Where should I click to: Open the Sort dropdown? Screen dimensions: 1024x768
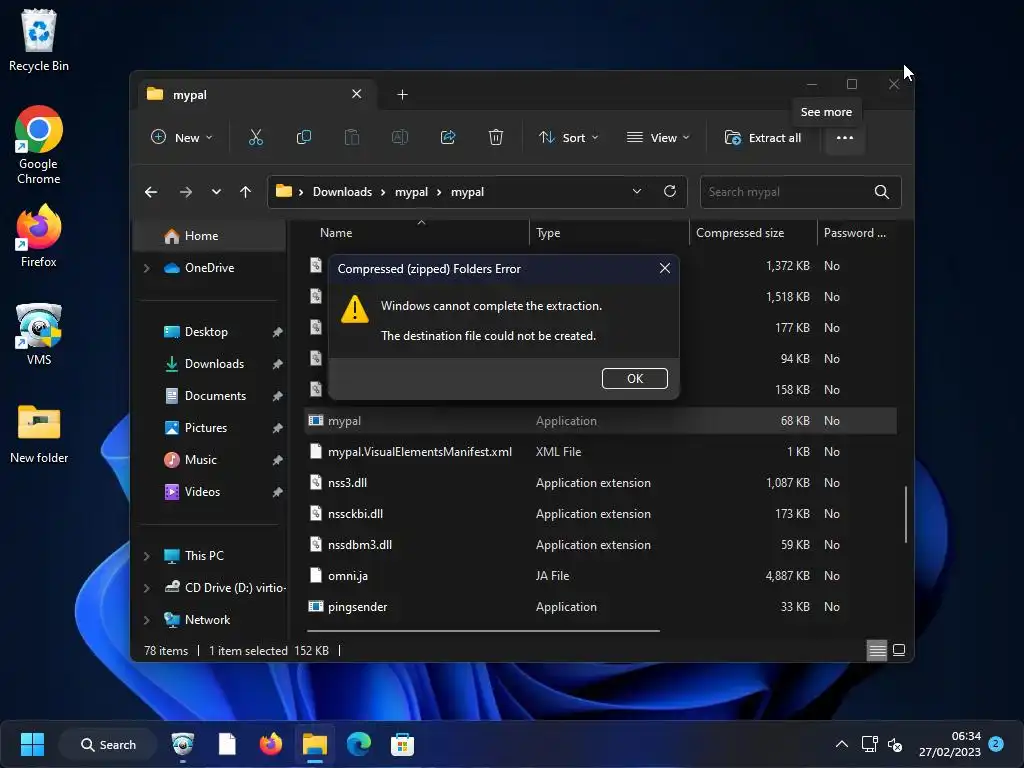click(x=569, y=138)
